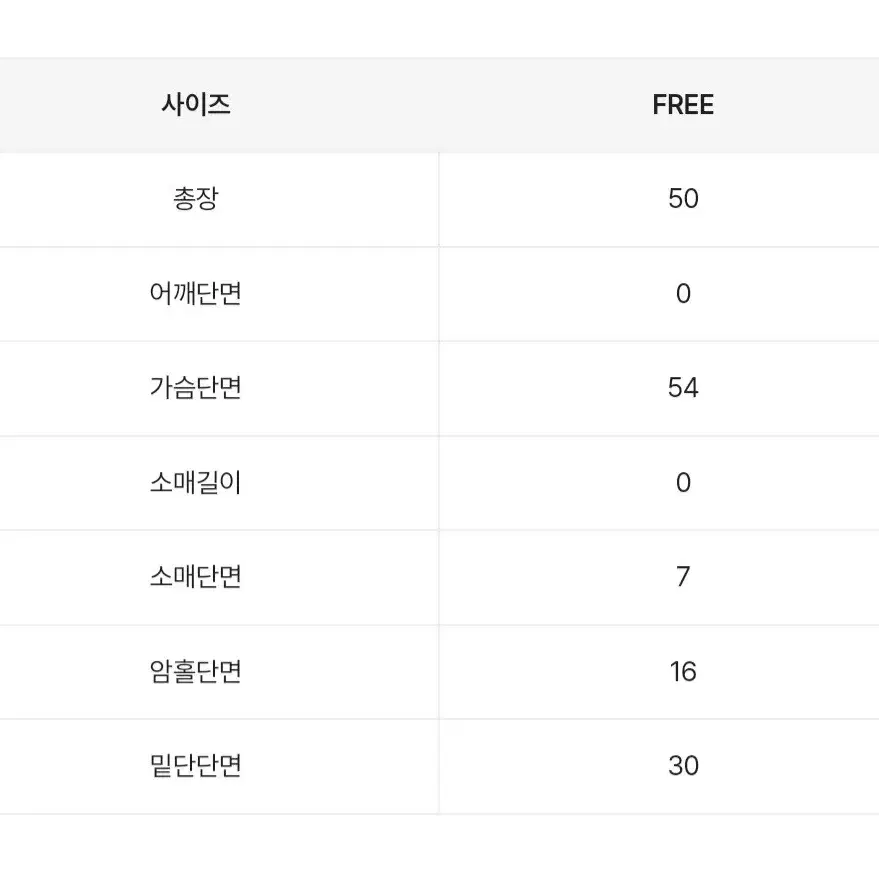879x879 pixels.
Task: Click the 암홀단면 value 16
Action: pyautogui.click(x=683, y=671)
